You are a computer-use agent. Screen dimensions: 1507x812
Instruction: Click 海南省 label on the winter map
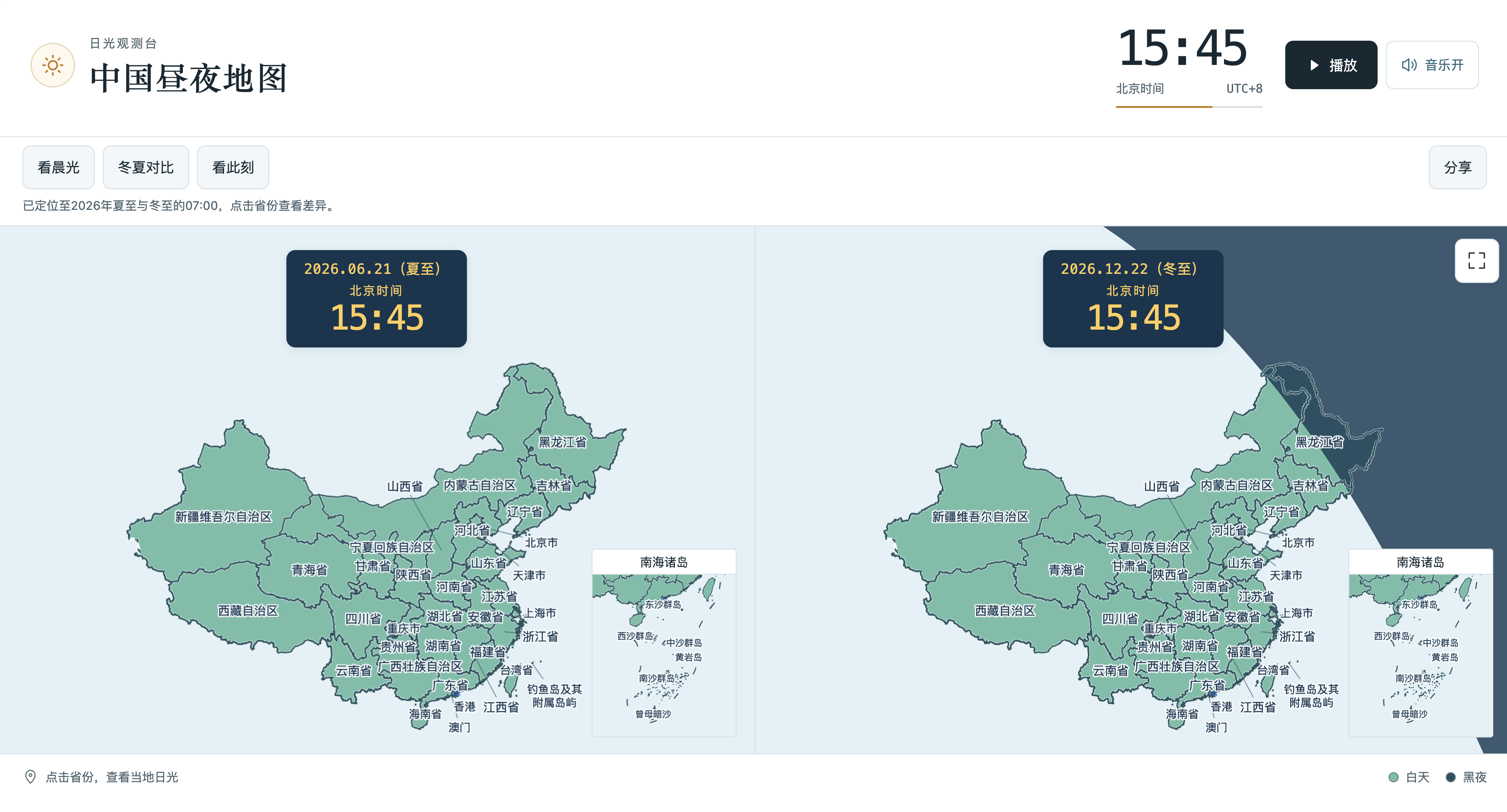pos(1182,714)
